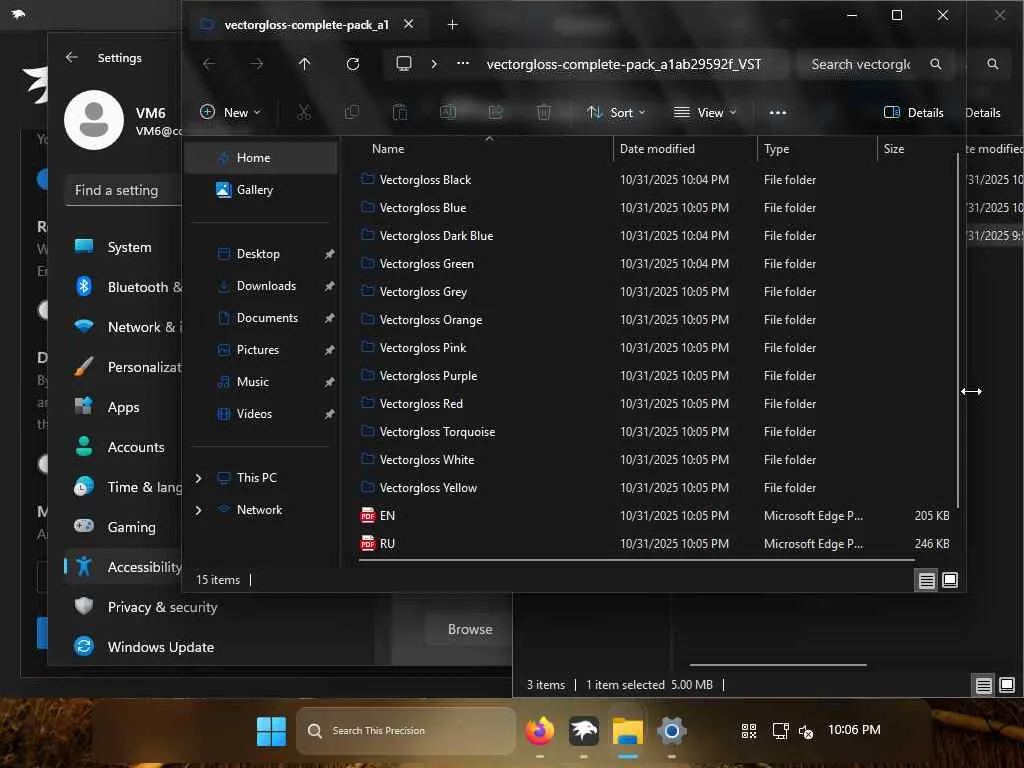Open the Sort dropdown

pyautogui.click(x=616, y=112)
